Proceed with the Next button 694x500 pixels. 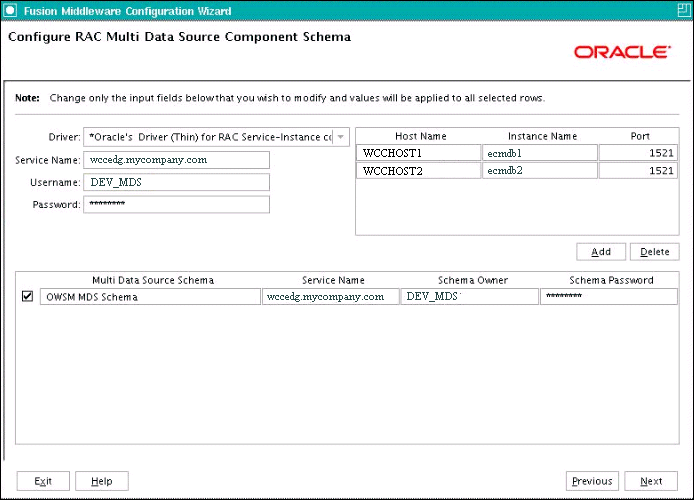[651, 481]
